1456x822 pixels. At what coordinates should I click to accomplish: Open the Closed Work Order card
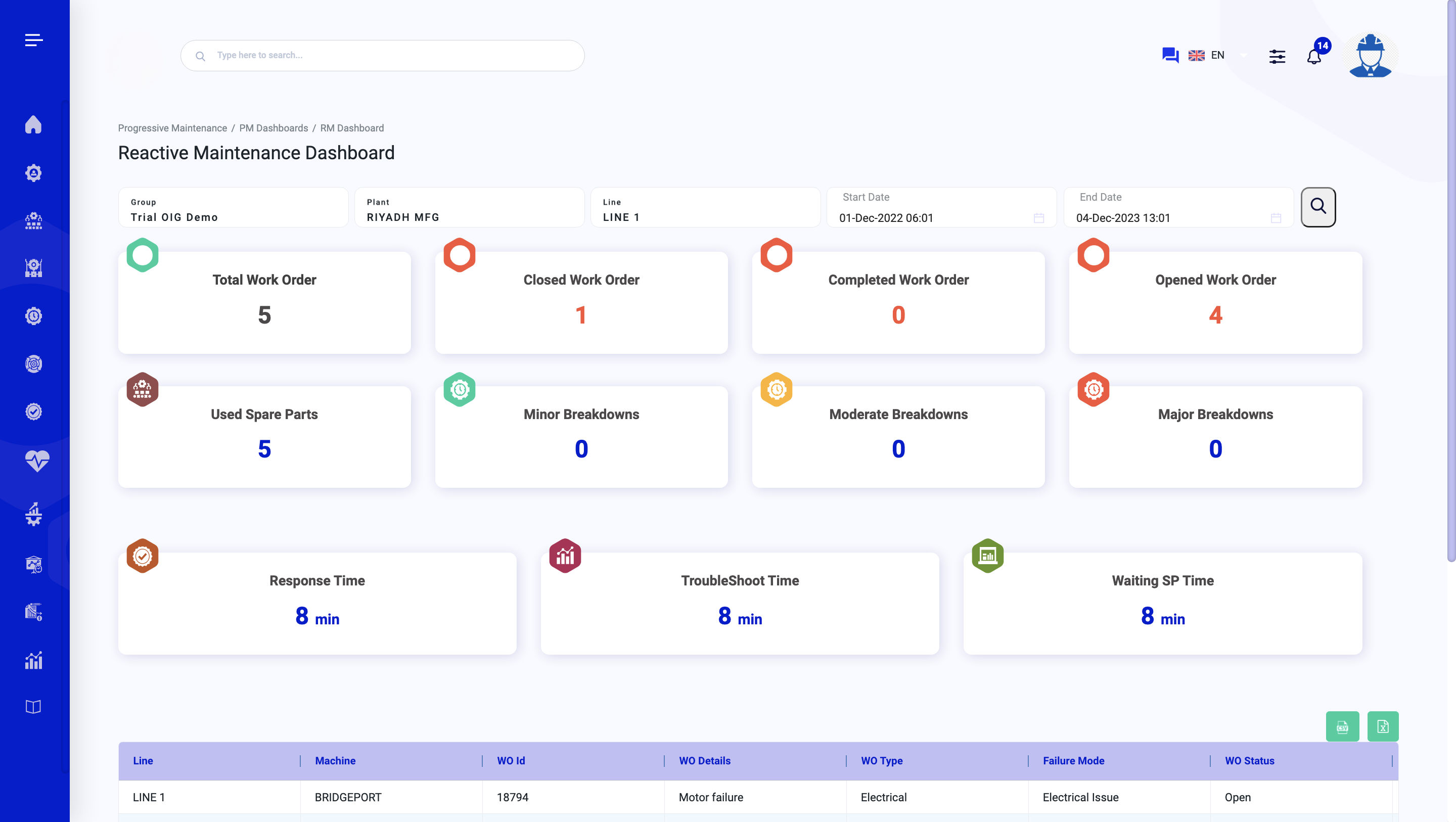[581, 303]
